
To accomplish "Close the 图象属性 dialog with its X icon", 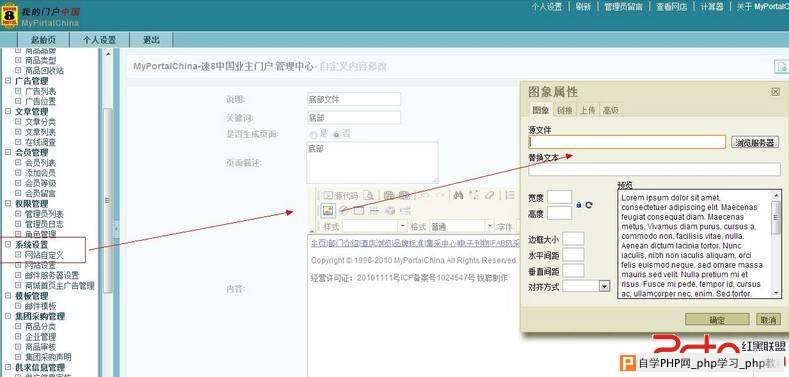I will point(775,92).
